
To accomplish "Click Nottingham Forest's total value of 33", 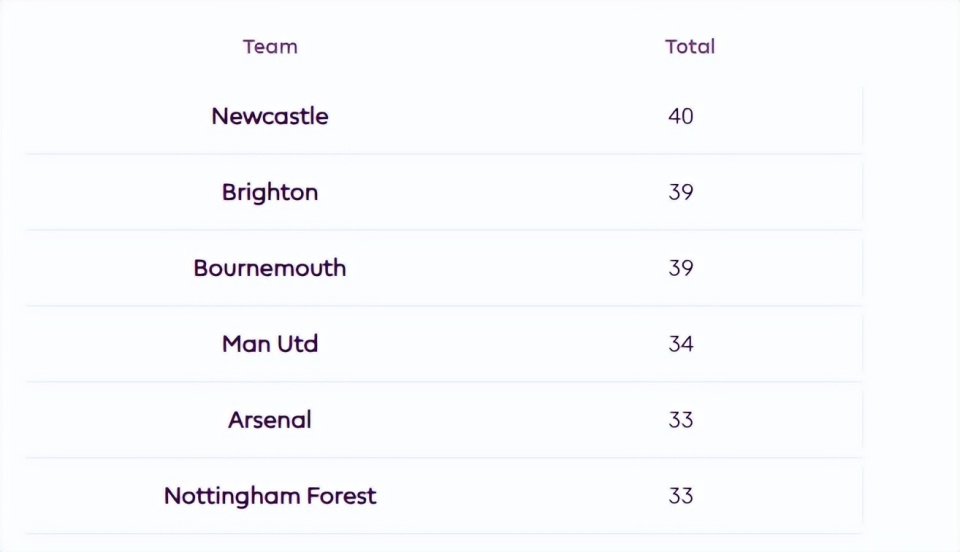I will [x=681, y=496].
